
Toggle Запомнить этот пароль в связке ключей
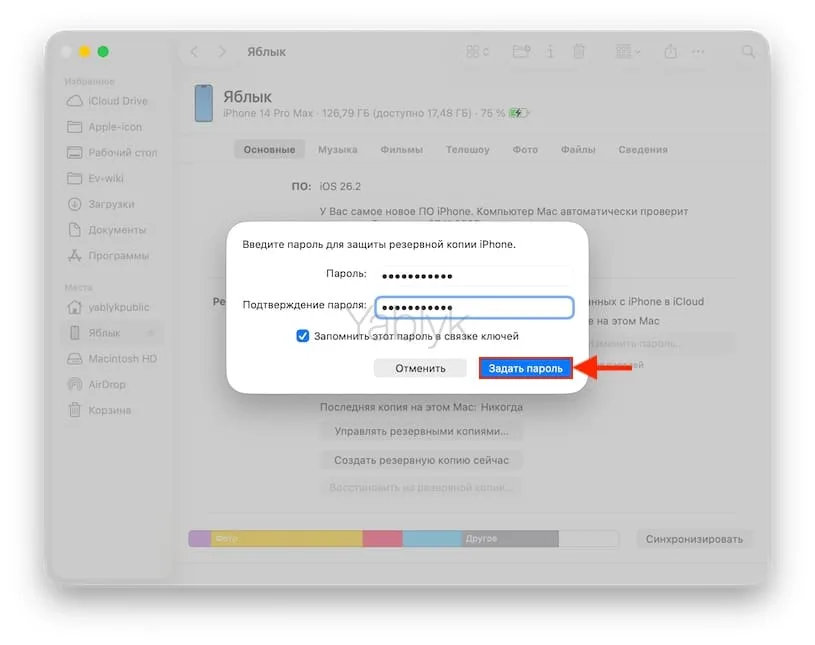[302, 337]
